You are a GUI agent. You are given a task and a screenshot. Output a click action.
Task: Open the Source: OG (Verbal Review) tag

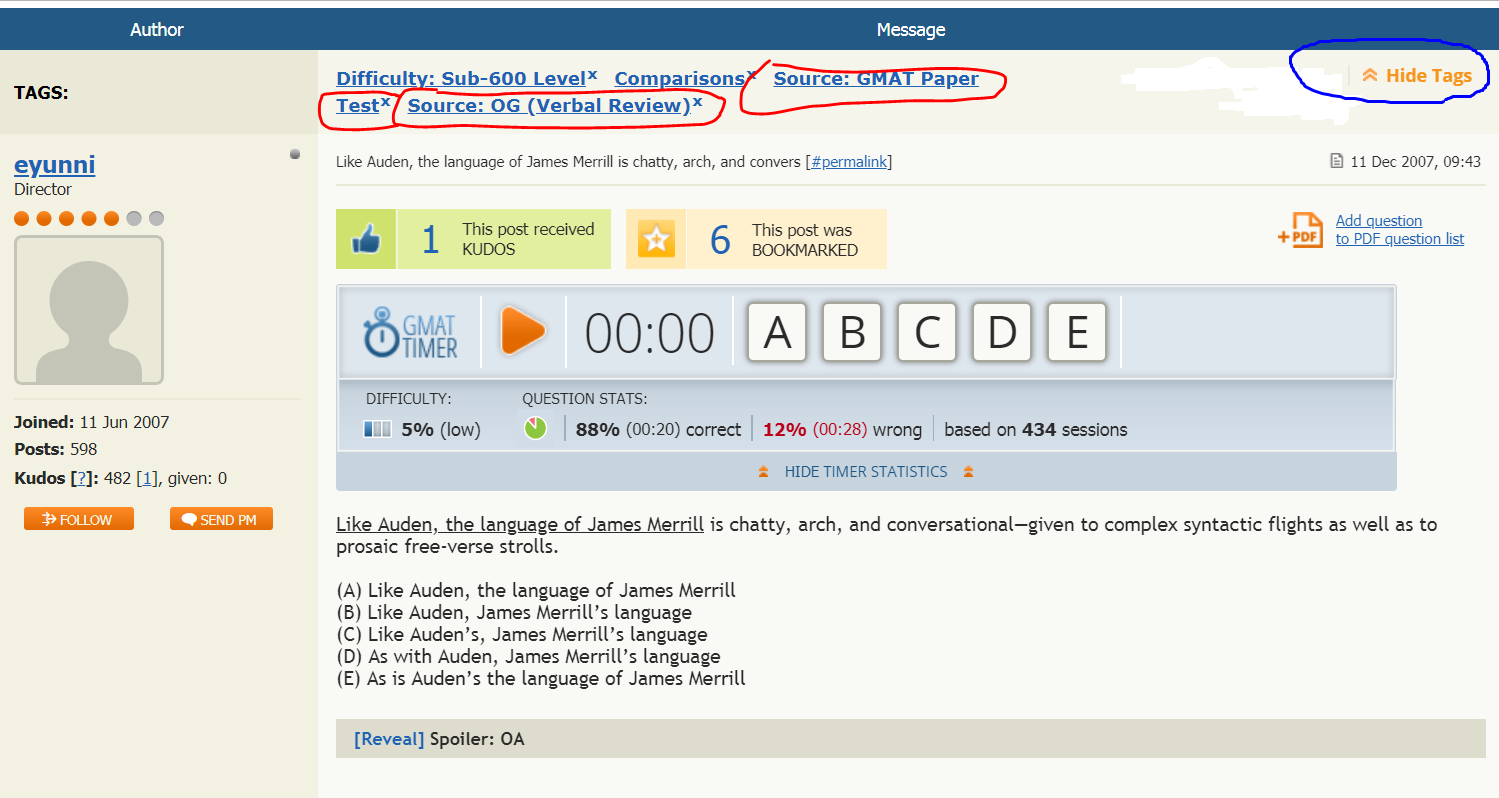click(549, 106)
